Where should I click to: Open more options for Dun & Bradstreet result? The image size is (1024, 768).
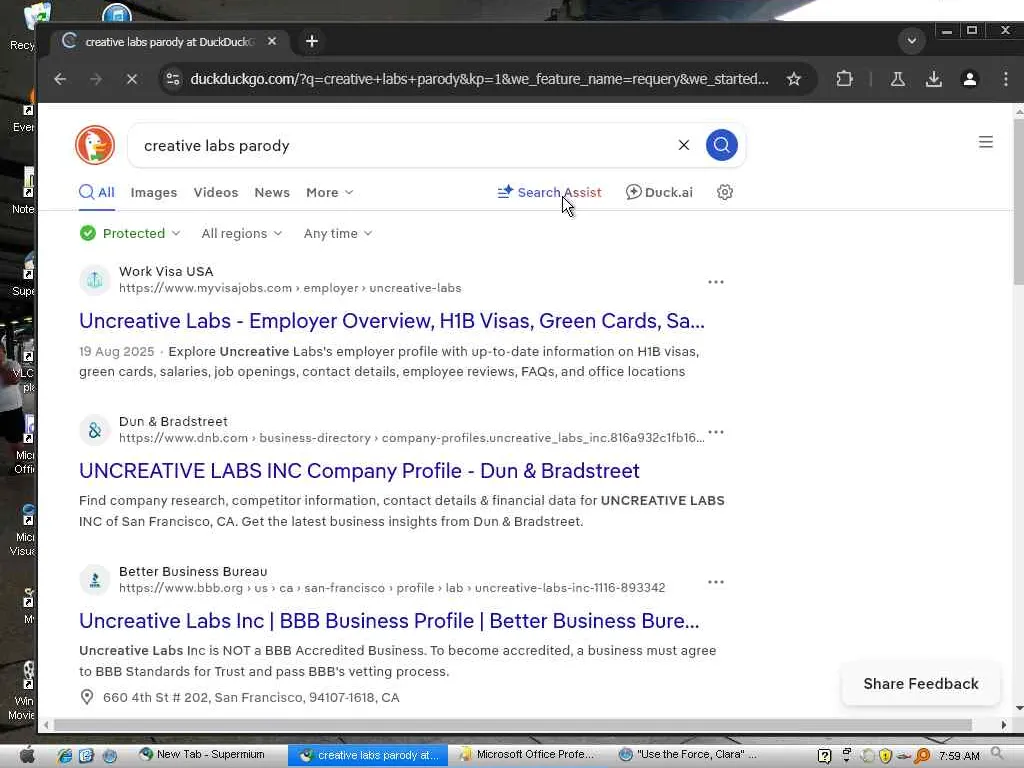point(716,432)
